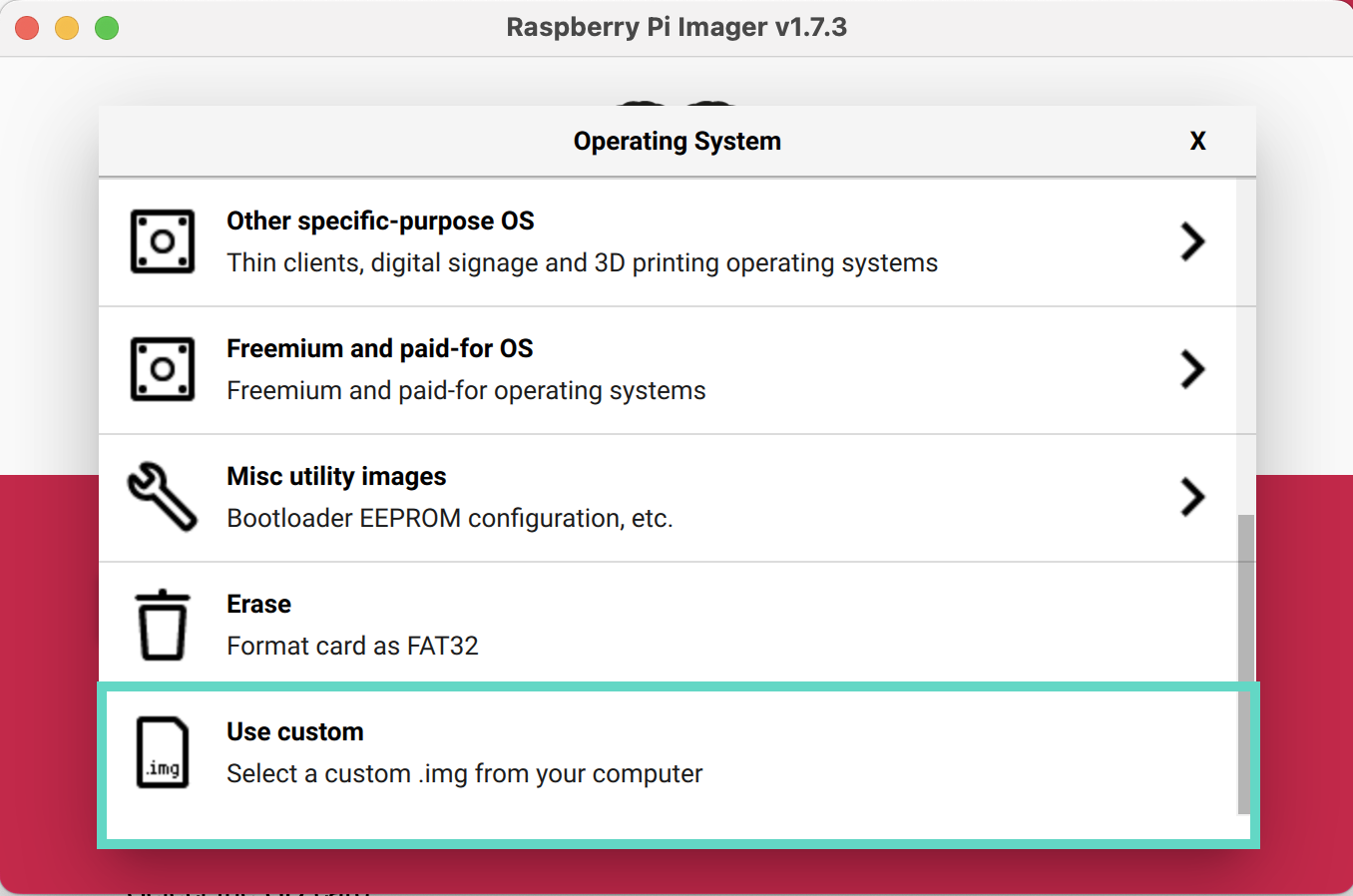
Task: Click "Bootloader EEPROM configuration, etc." description
Action: pos(450,518)
